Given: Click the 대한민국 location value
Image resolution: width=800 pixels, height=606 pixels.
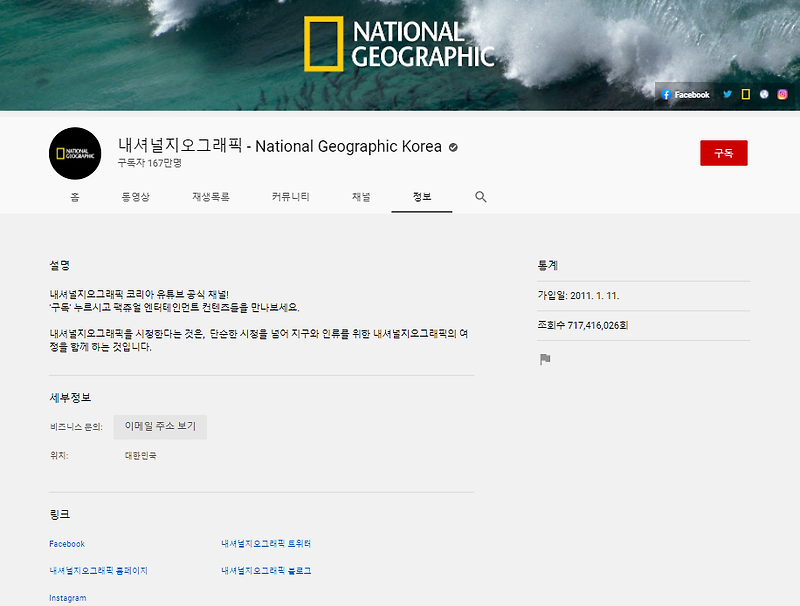Looking at the screenshot, I should tap(141, 456).
